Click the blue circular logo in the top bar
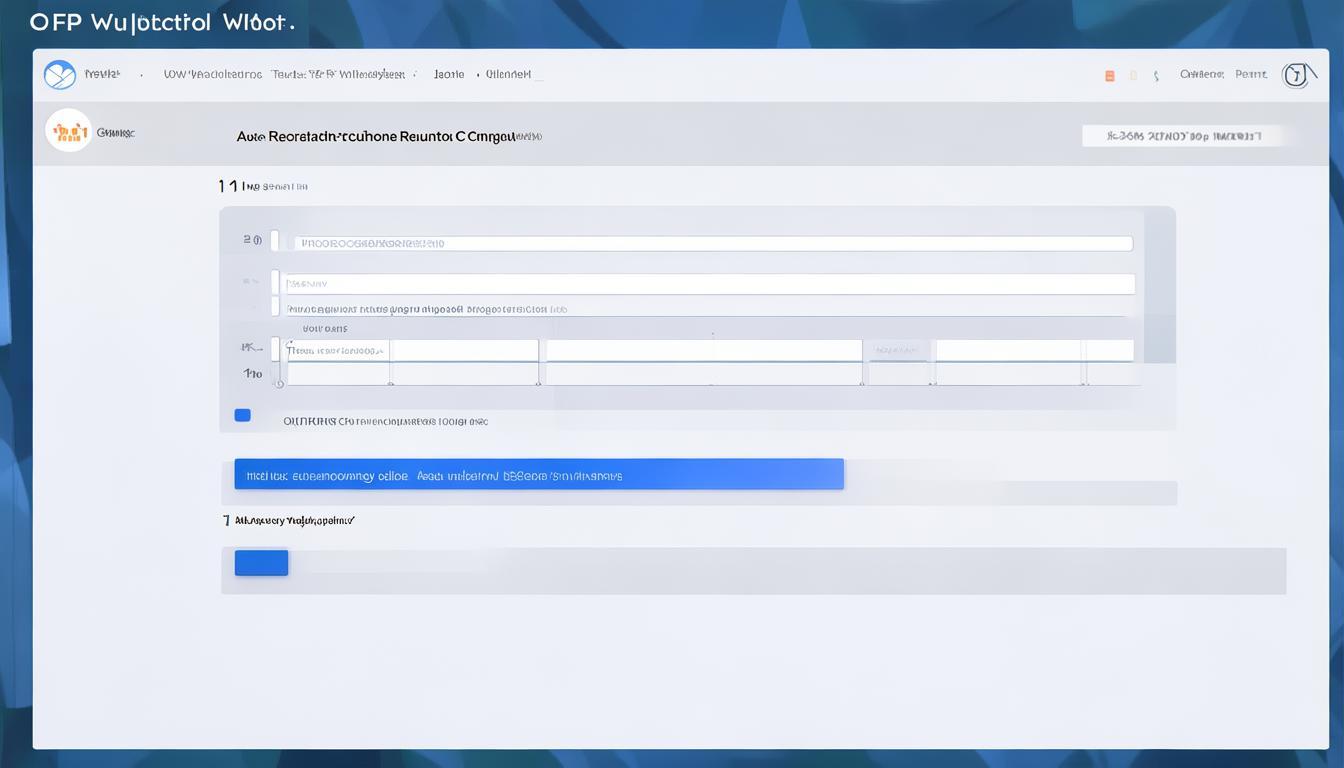1344x768 pixels. tap(60, 75)
